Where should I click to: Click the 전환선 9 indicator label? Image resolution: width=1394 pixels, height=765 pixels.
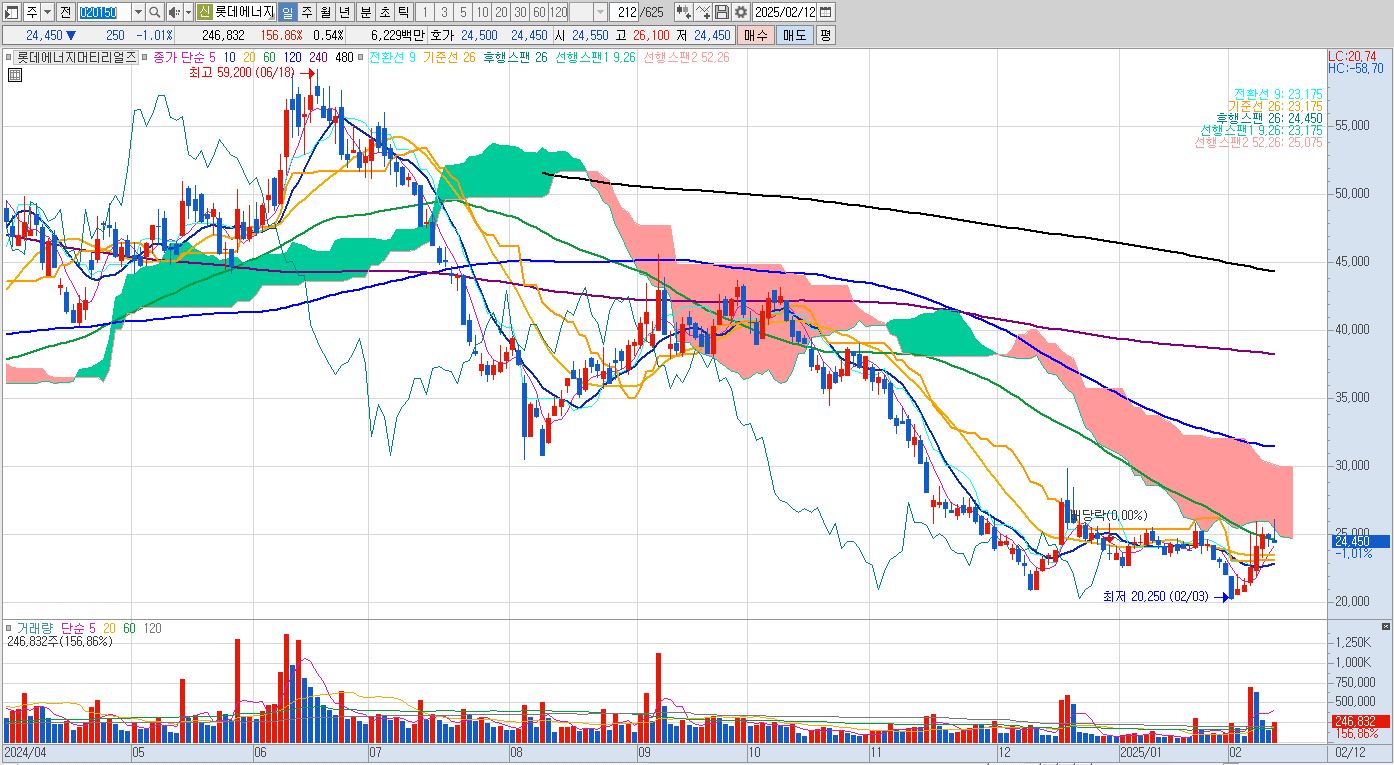393,58
